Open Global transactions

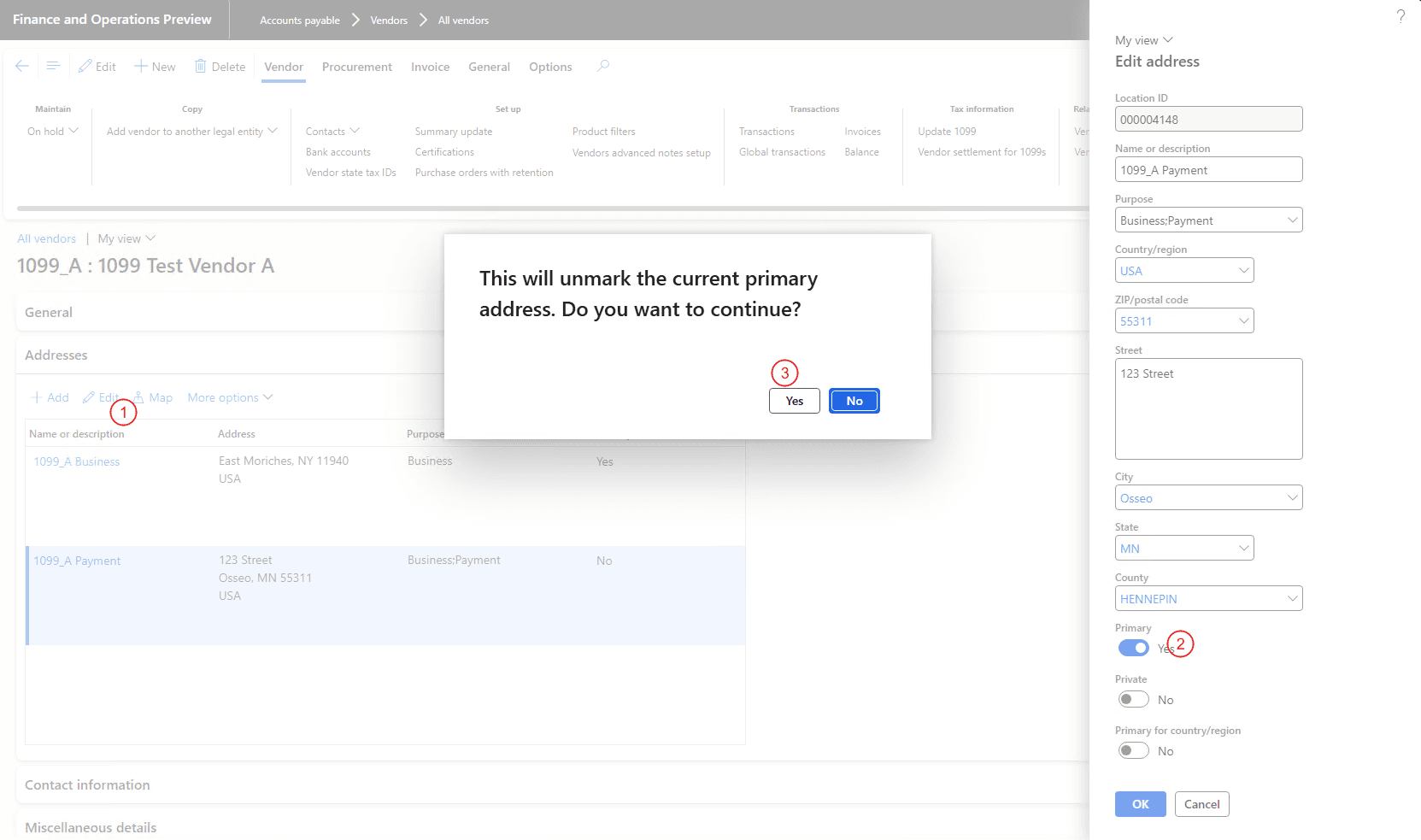tap(782, 152)
